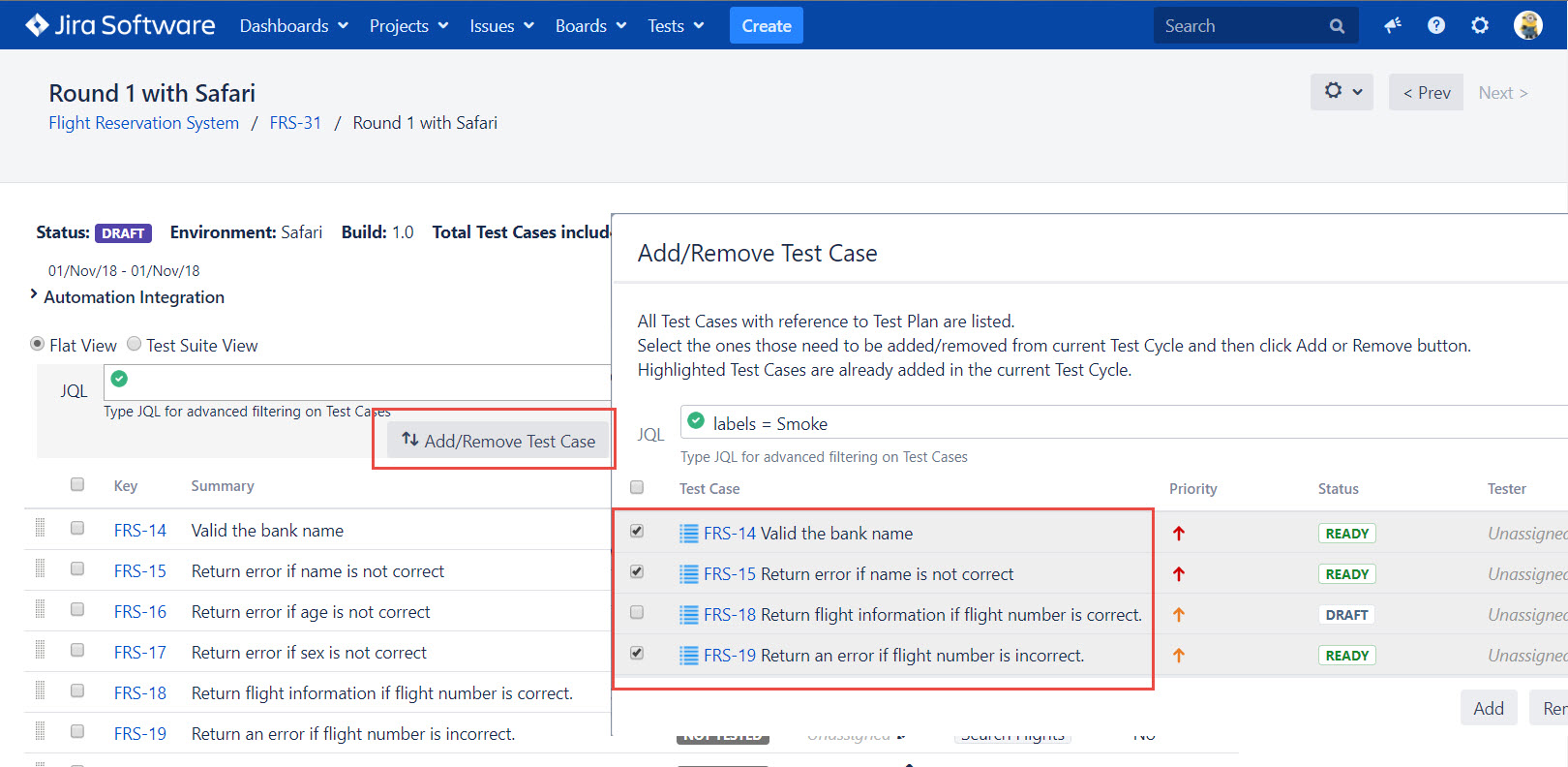Viewport: 1568px width, 767px height.
Task: Open FRS-14 link in left table
Action: point(140,531)
